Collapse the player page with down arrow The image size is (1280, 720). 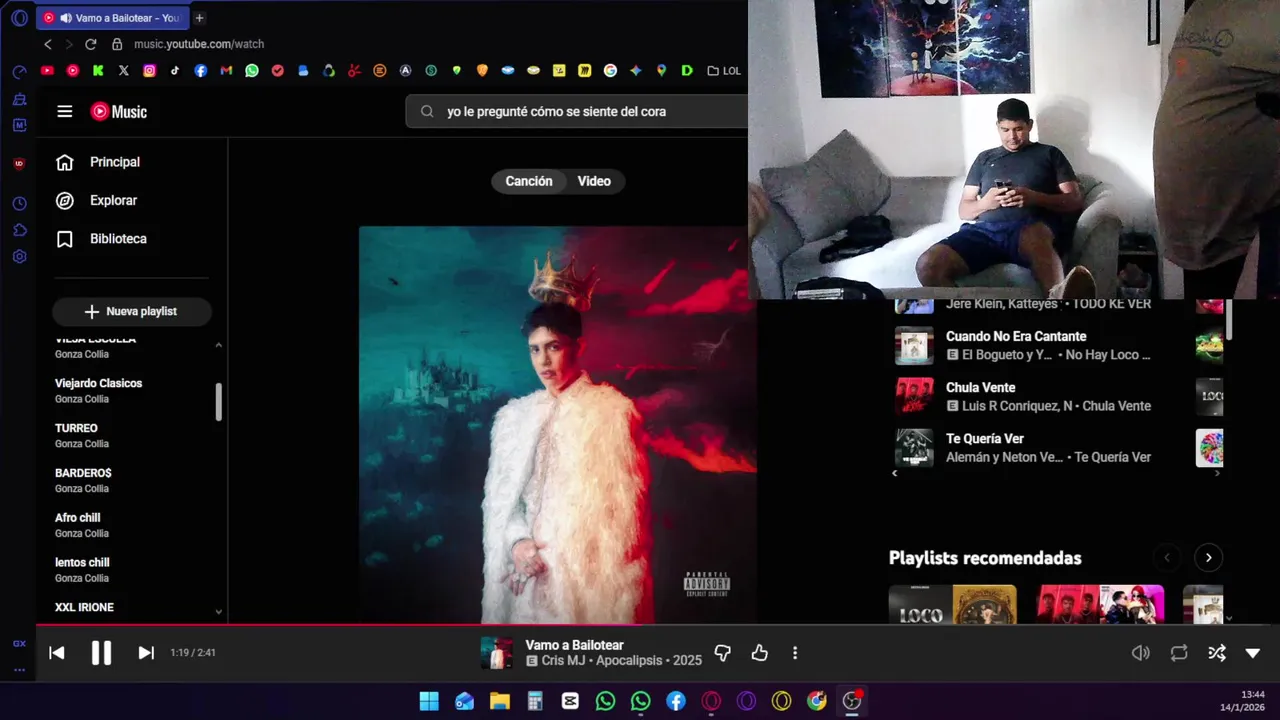pos(1253,653)
